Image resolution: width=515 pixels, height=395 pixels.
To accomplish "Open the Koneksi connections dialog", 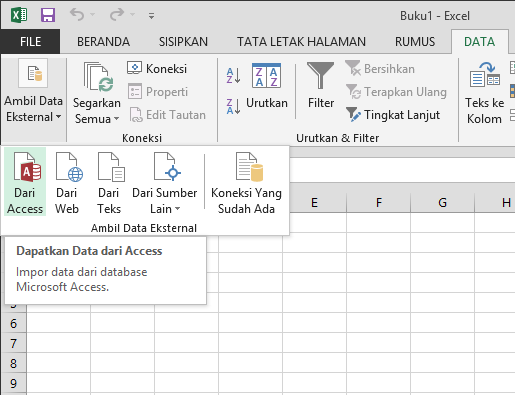I will click(x=157, y=69).
